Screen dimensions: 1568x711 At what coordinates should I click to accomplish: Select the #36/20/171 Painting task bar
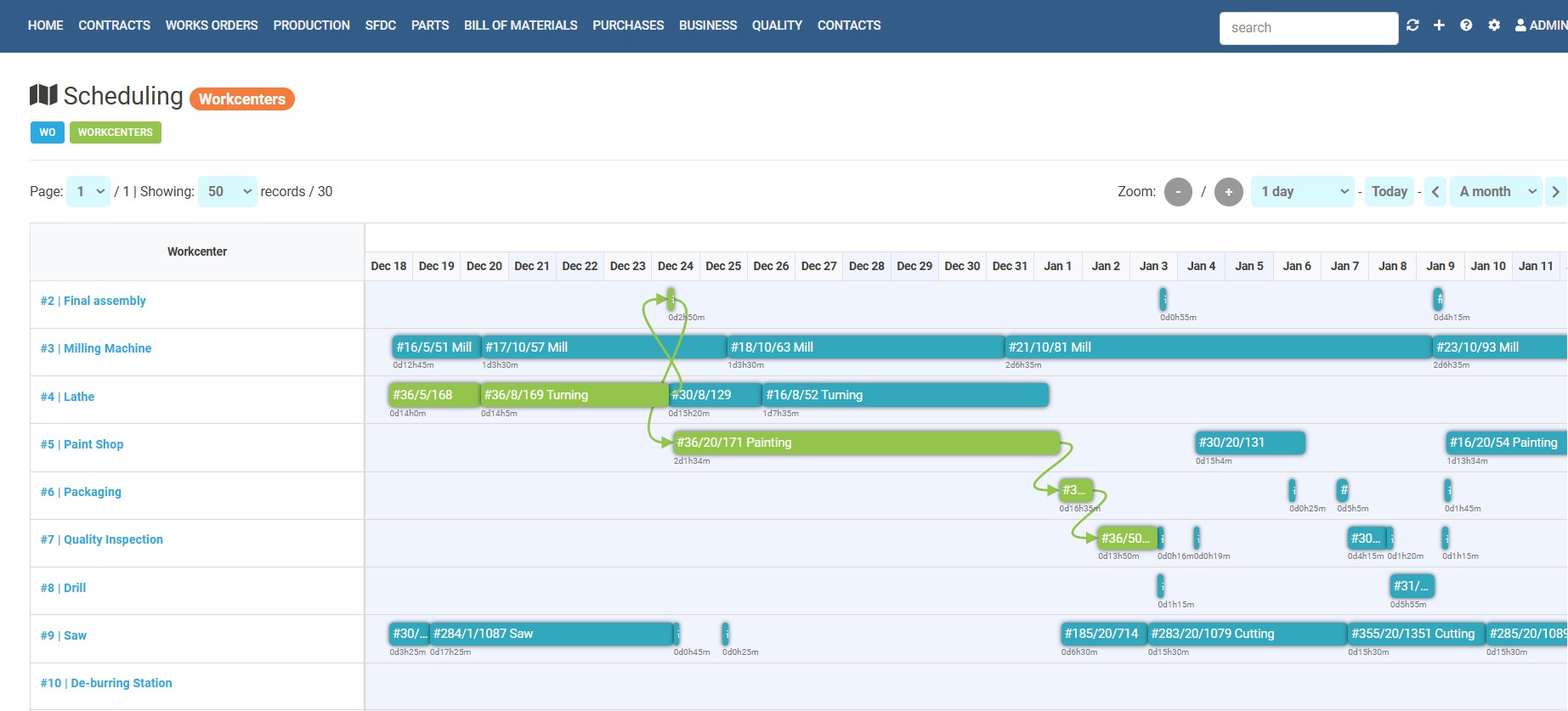(x=865, y=443)
